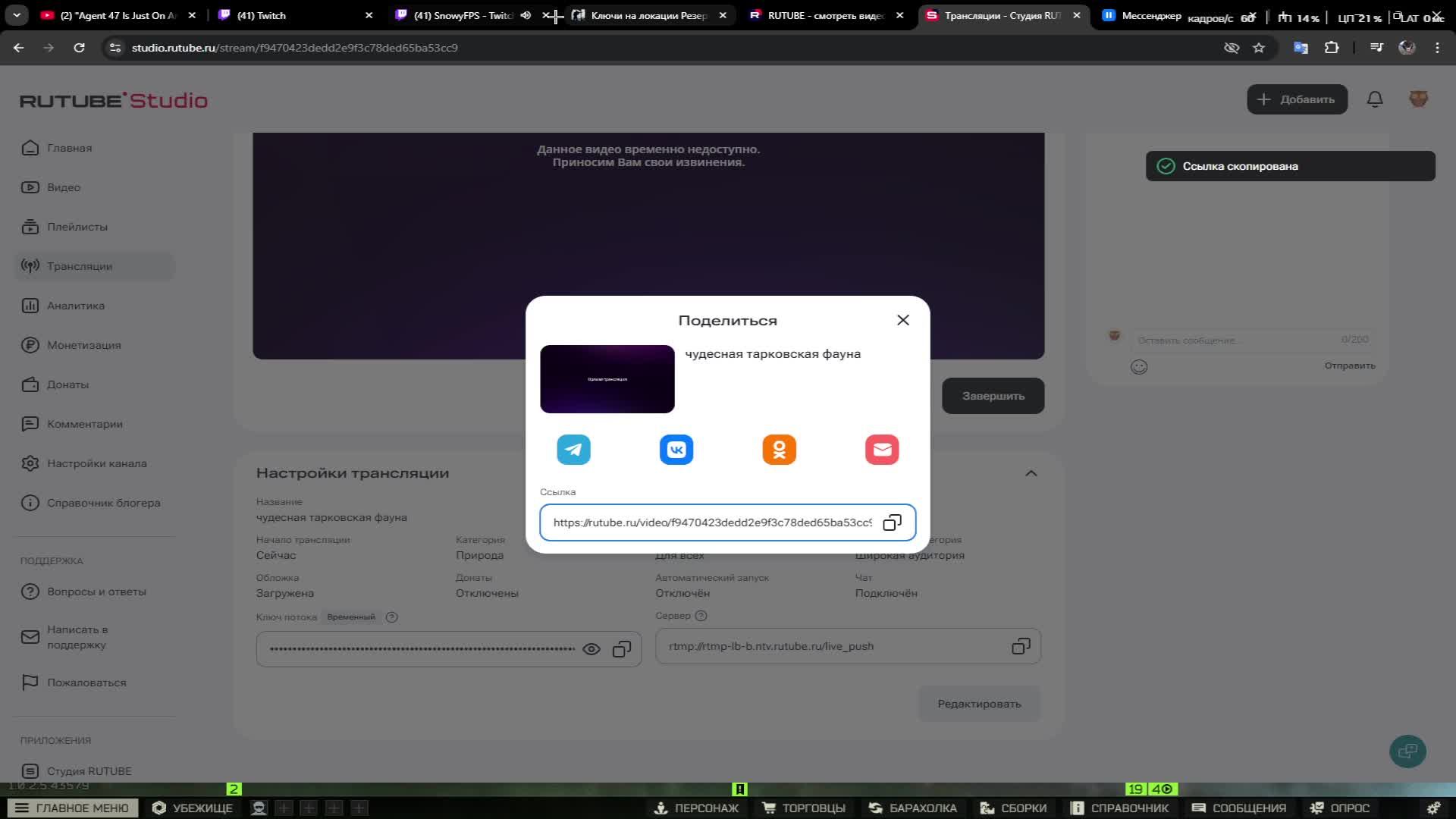This screenshot has height=819, width=1456.
Task: Bookmark this page with star icon
Action: (x=1259, y=48)
